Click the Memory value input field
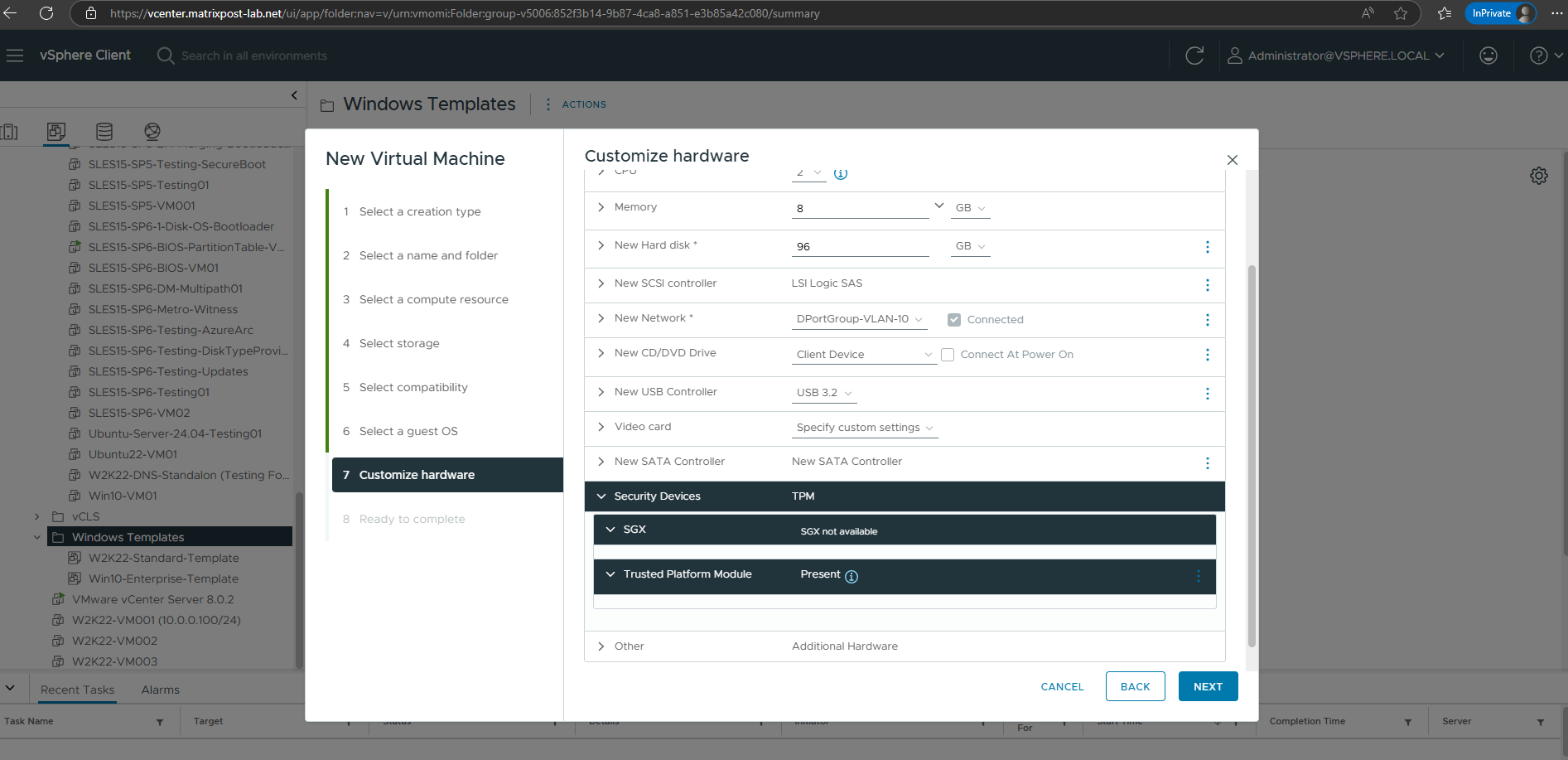Viewport: 1568px width, 760px height. click(x=860, y=208)
